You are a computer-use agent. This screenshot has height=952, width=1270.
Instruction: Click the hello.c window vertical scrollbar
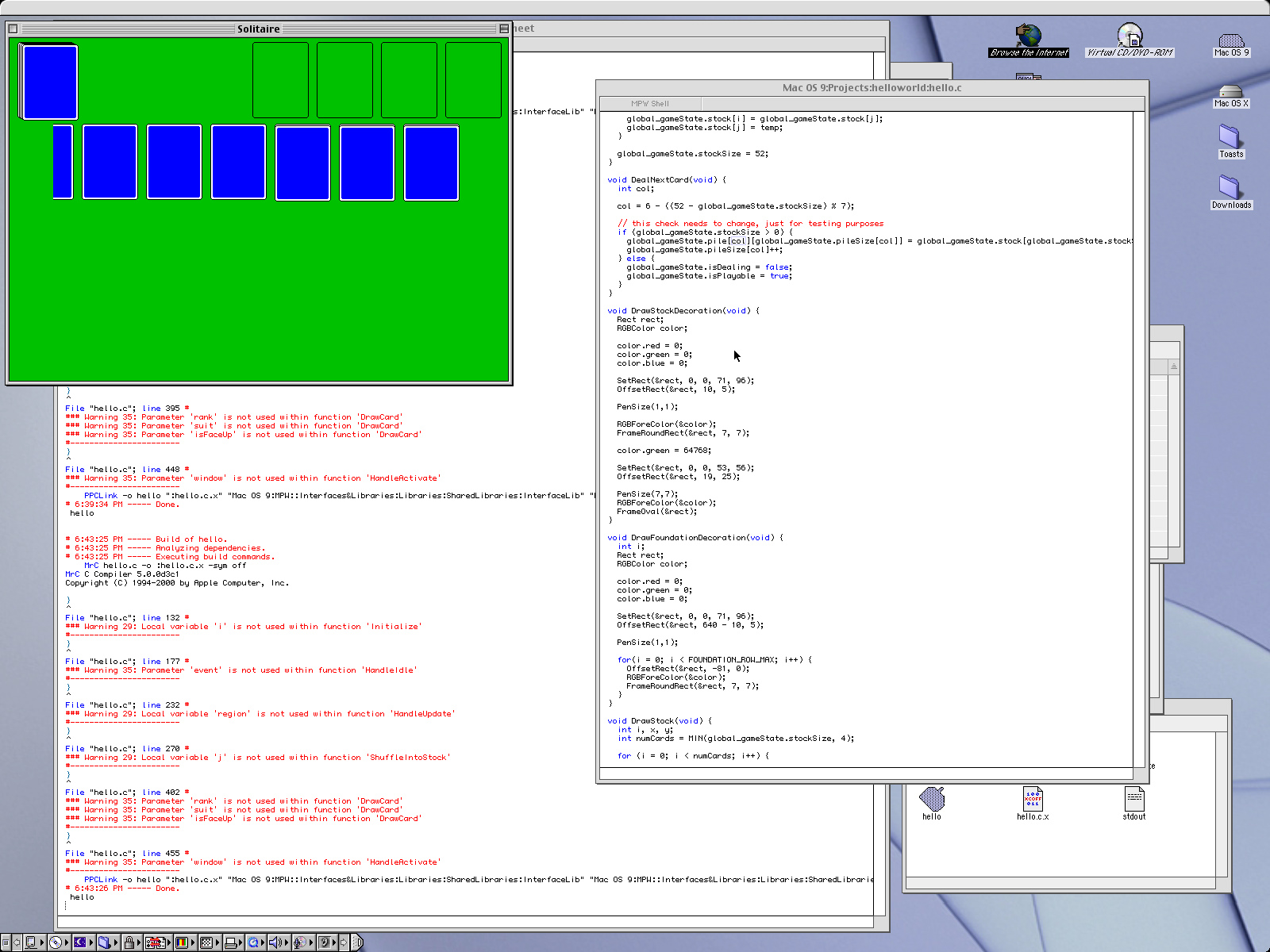coord(1139,439)
